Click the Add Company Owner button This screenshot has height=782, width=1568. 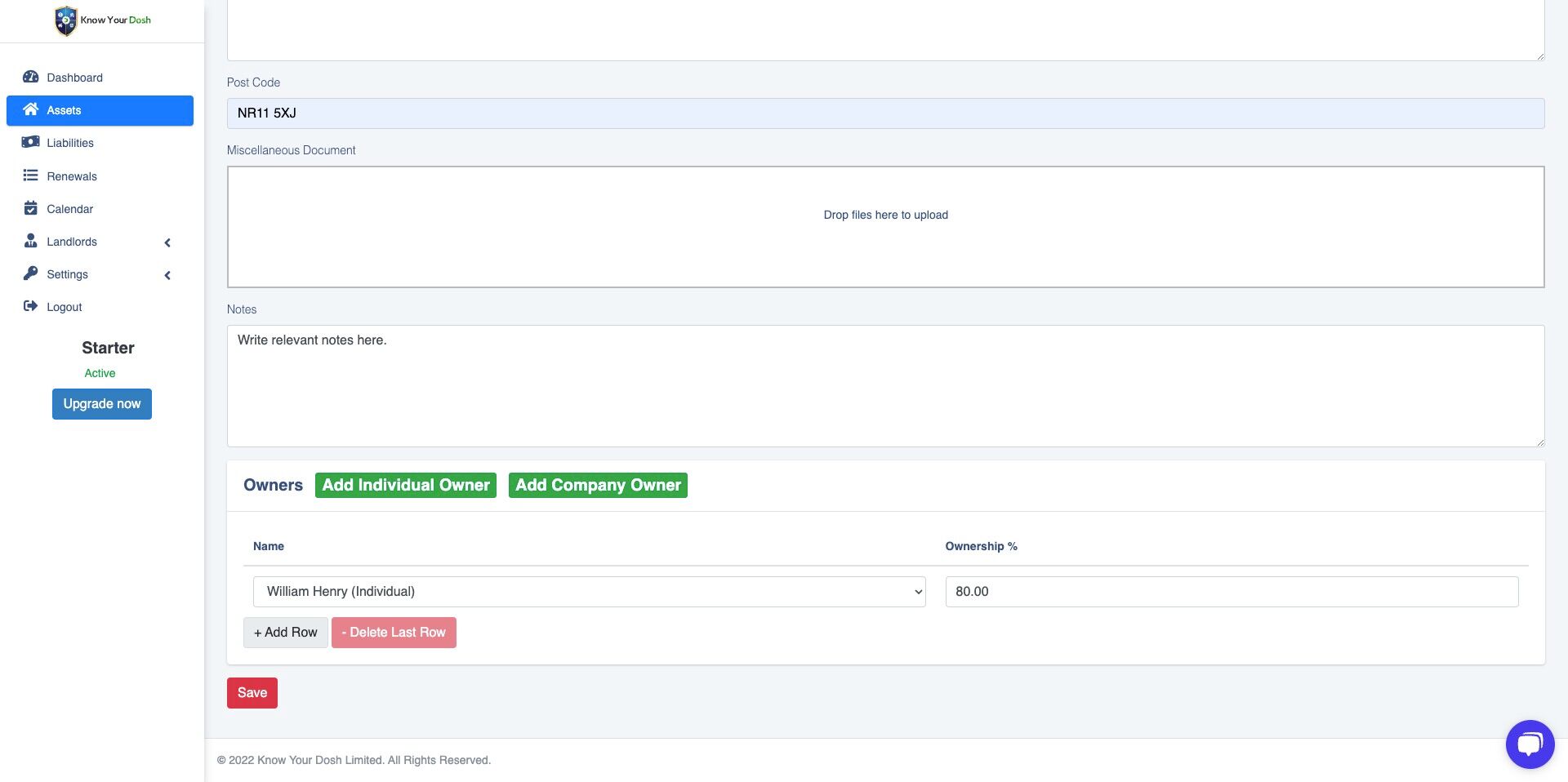pos(598,485)
